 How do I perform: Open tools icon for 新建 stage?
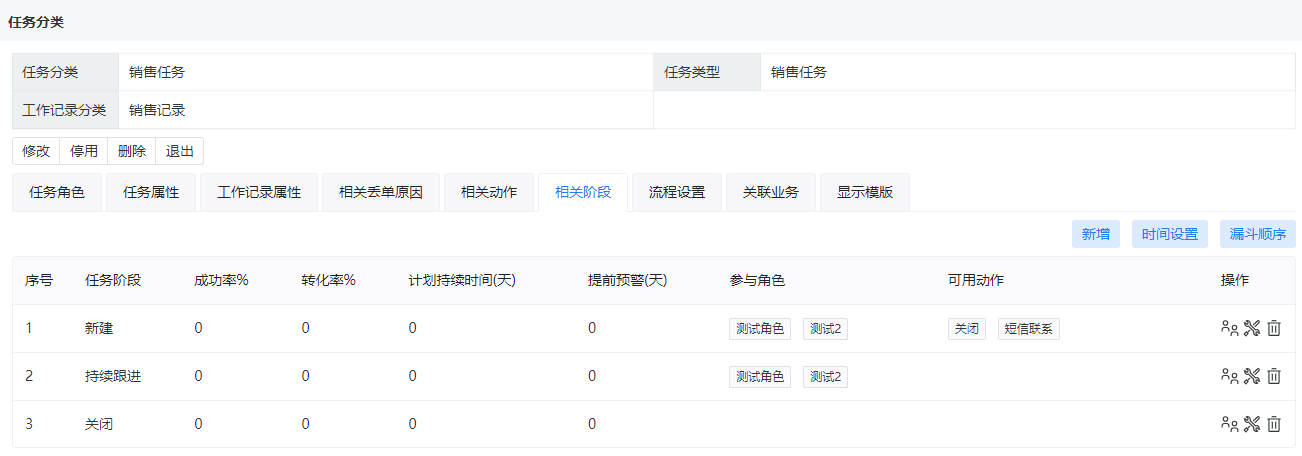1252,328
